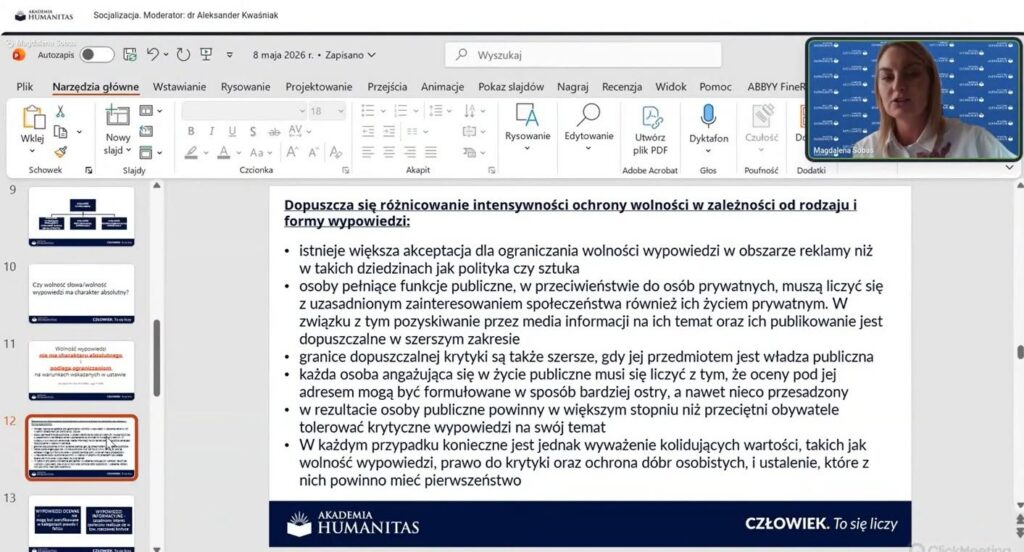Click the increase list indent icon
1024x552 pixels.
[389, 131]
